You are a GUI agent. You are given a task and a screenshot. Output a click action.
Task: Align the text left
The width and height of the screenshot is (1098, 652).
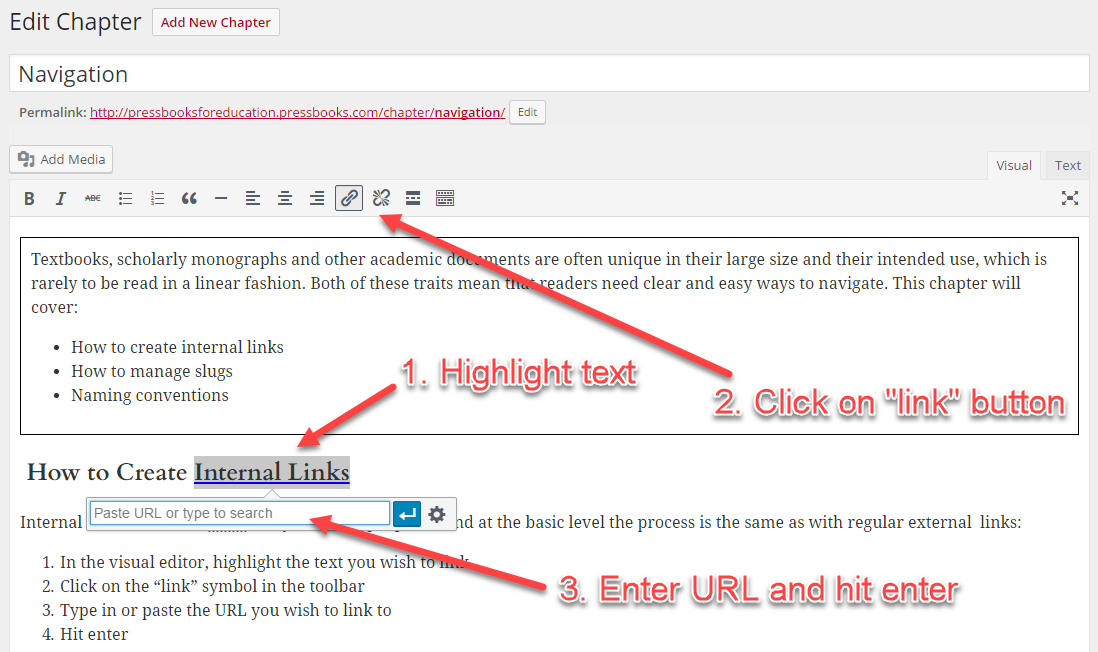pos(253,199)
